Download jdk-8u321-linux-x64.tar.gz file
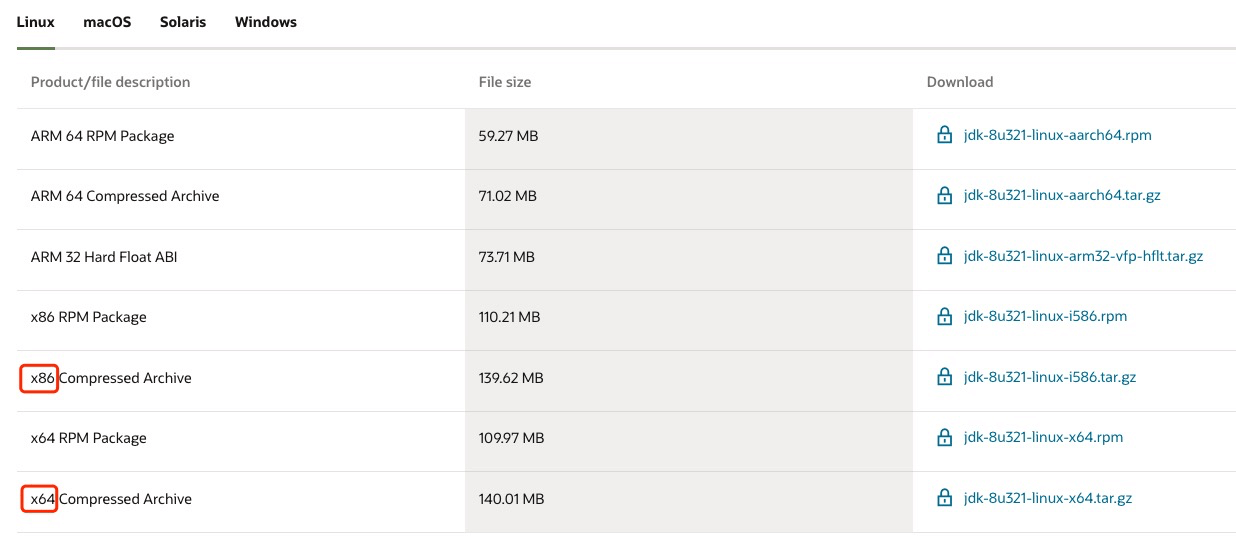Image resolution: width=1236 pixels, height=547 pixels. point(1047,498)
